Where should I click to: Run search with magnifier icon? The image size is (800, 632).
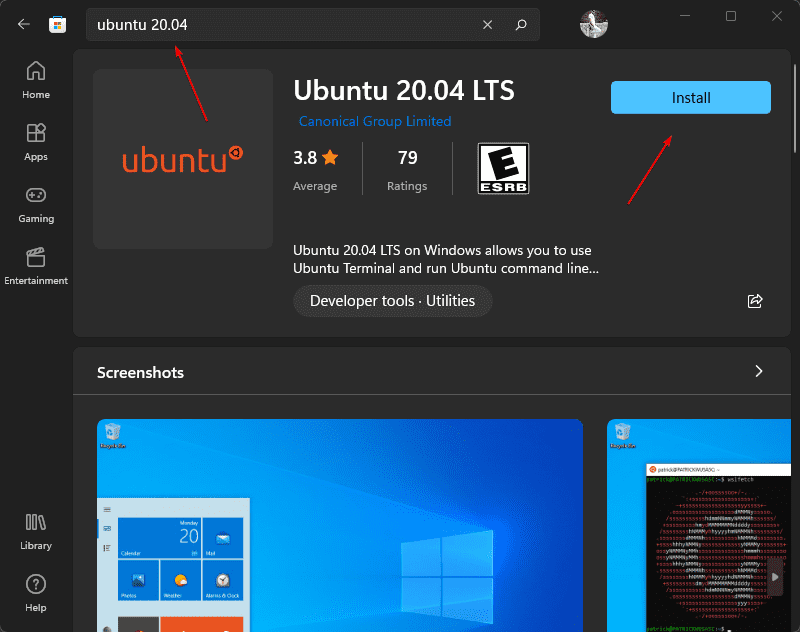521,24
